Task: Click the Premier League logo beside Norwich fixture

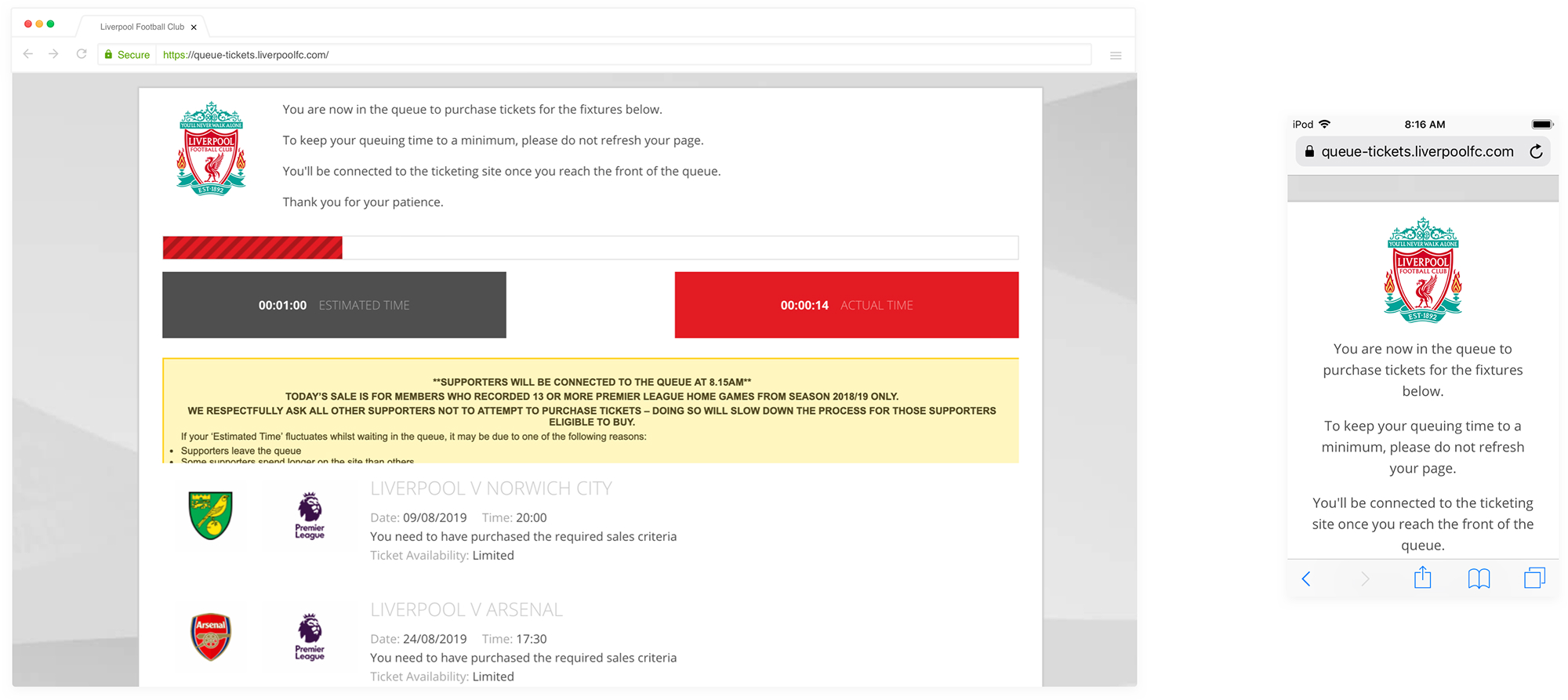Action: (x=310, y=516)
